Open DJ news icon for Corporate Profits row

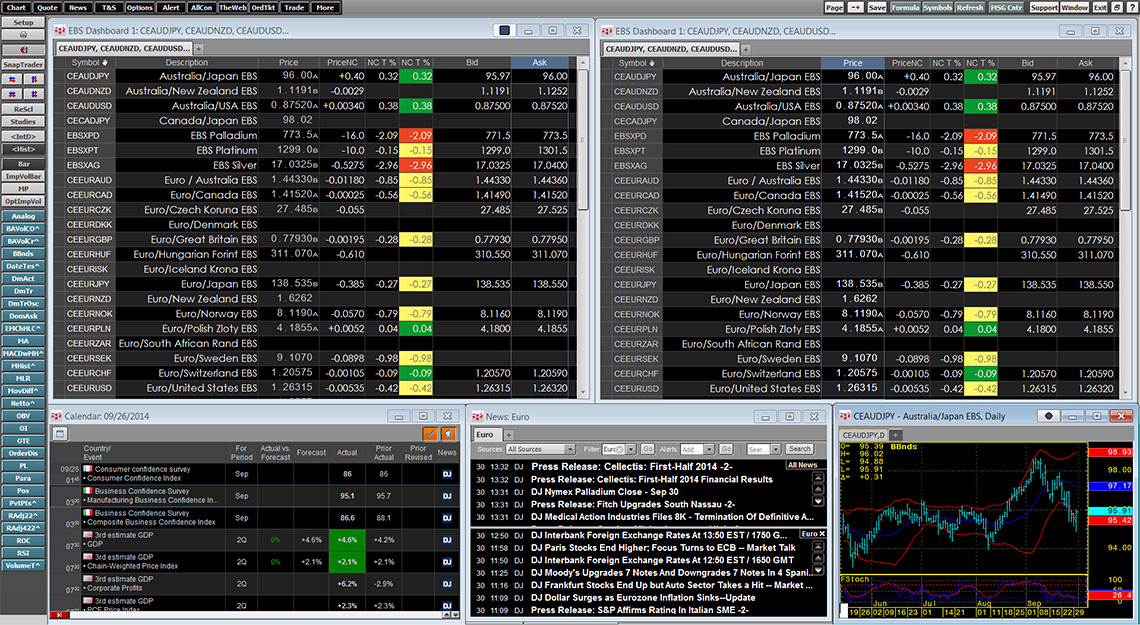pos(447,584)
